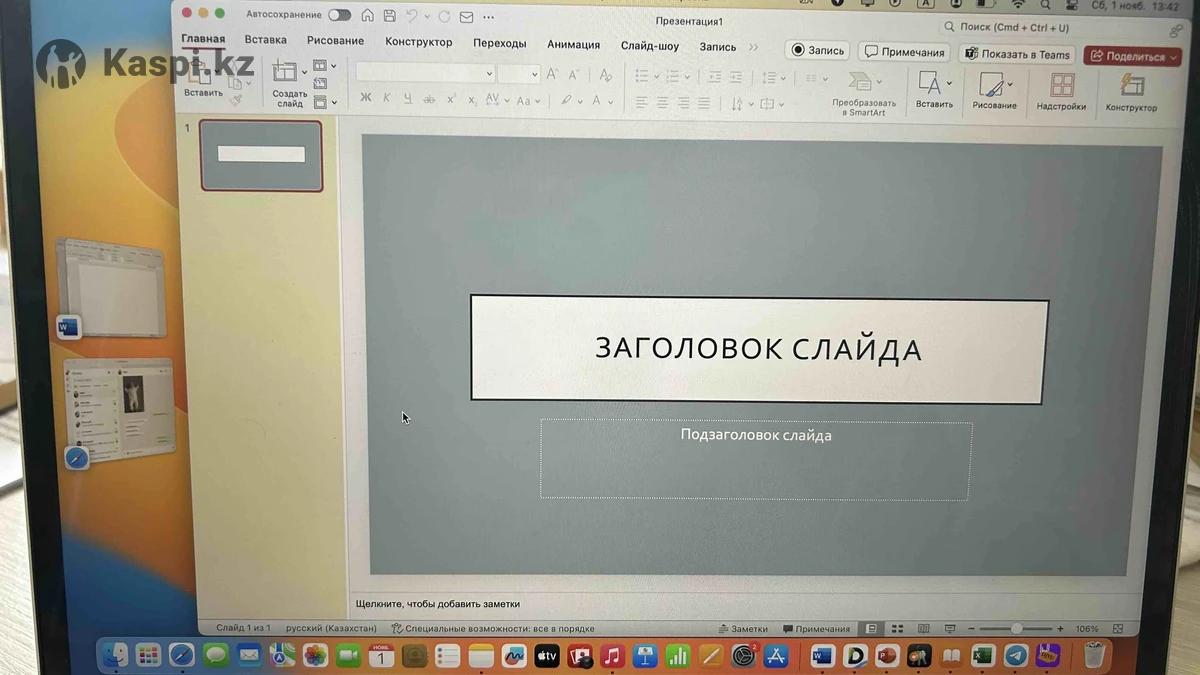Click the Home icon in title bar
Viewport: 1200px width, 675px height.
[x=368, y=16]
